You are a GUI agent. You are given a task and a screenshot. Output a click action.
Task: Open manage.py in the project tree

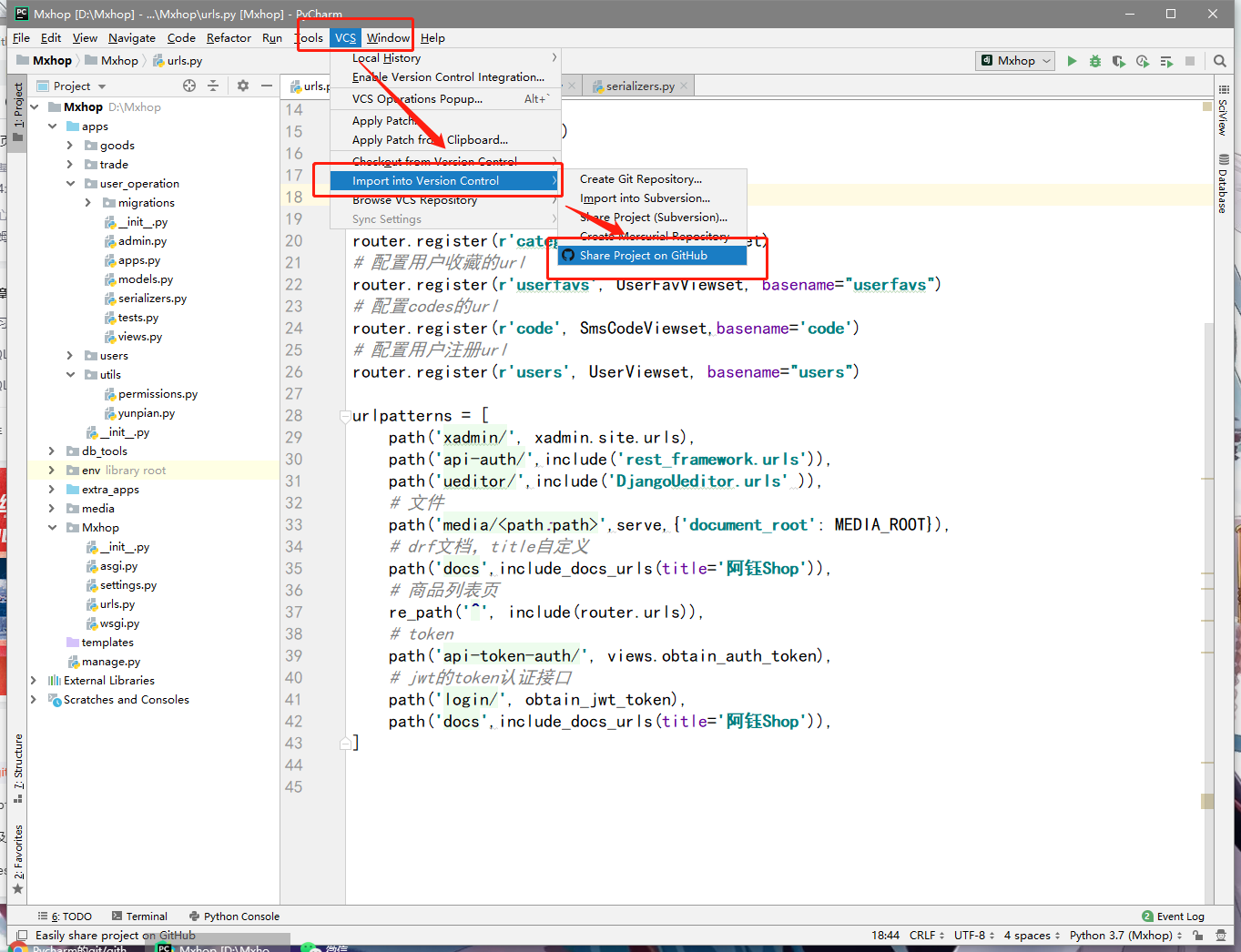pyautogui.click(x=111, y=662)
